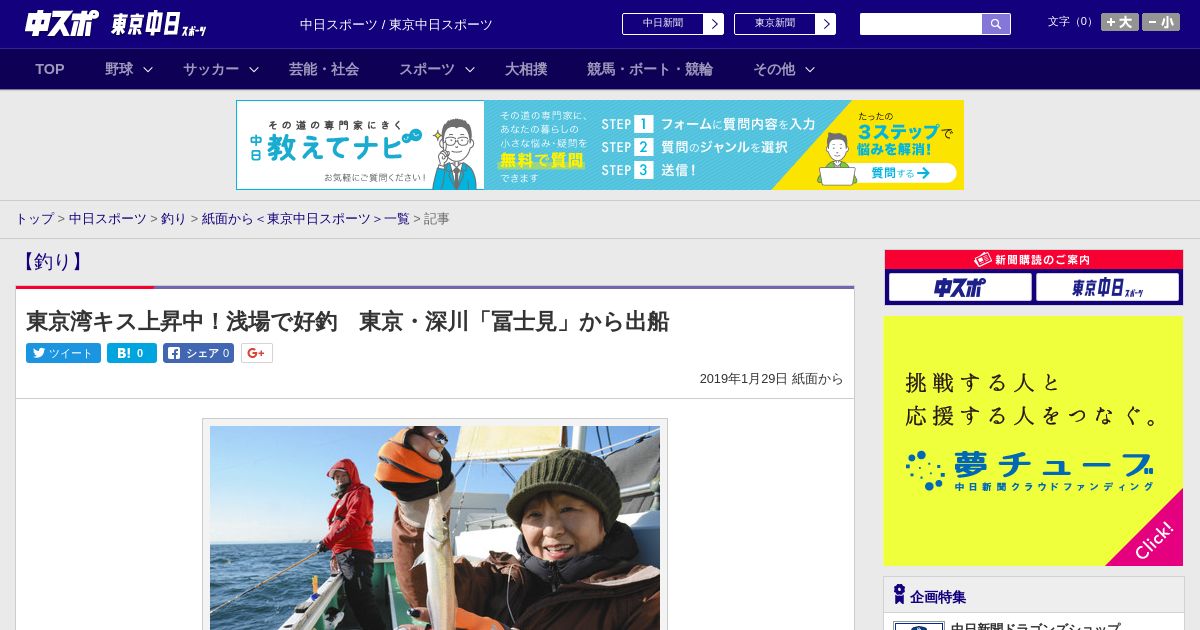Open the 中日新聞 link button
Viewport: 1200px width, 630px height.
click(x=662, y=24)
